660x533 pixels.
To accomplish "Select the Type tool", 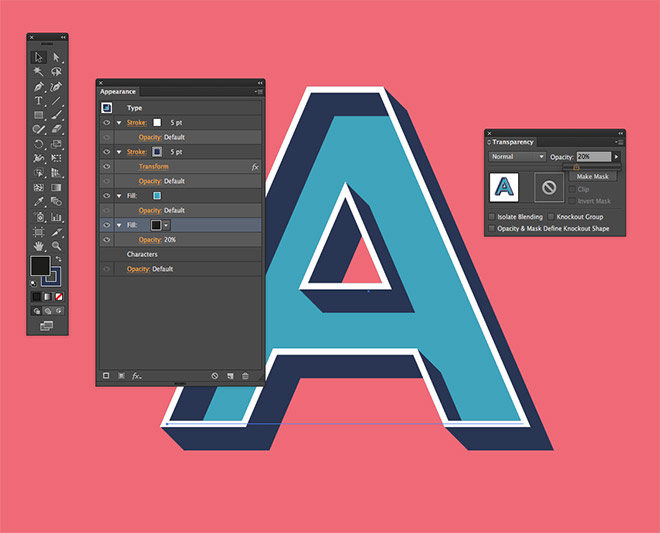I will pos(38,101).
